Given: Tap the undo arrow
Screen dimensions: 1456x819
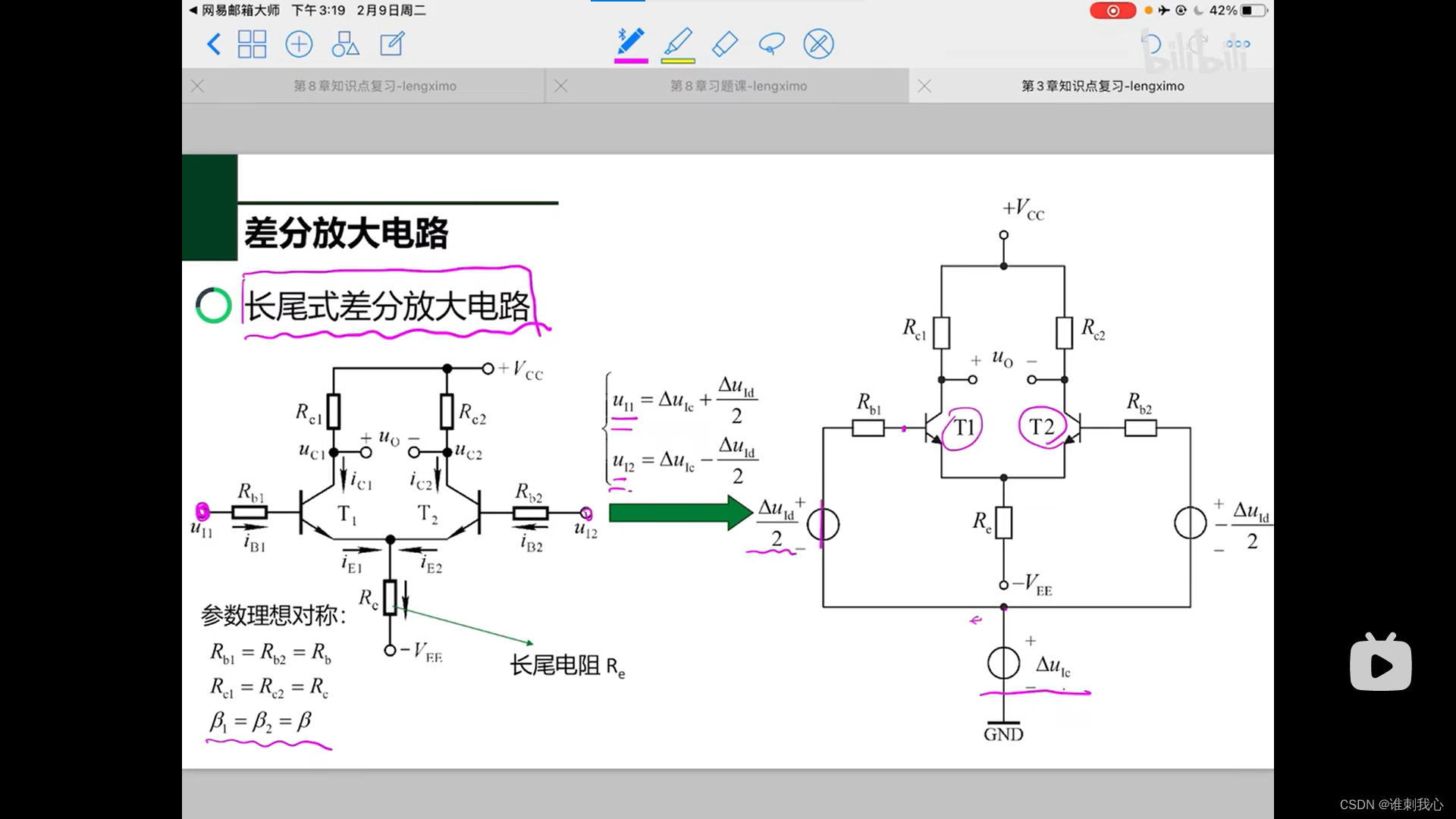Looking at the screenshot, I should tap(1151, 44).
